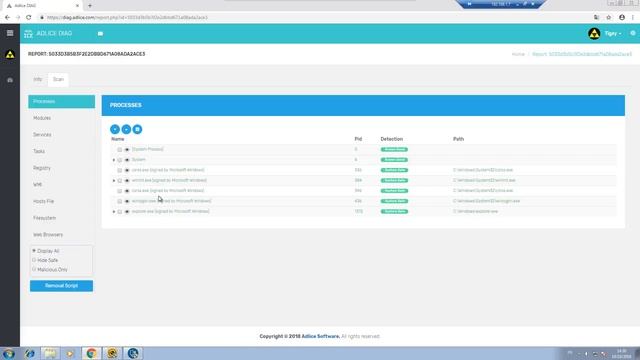Tick the checkbox for the System row
Screen dimensions: 640x360
(x=120, y=160)
